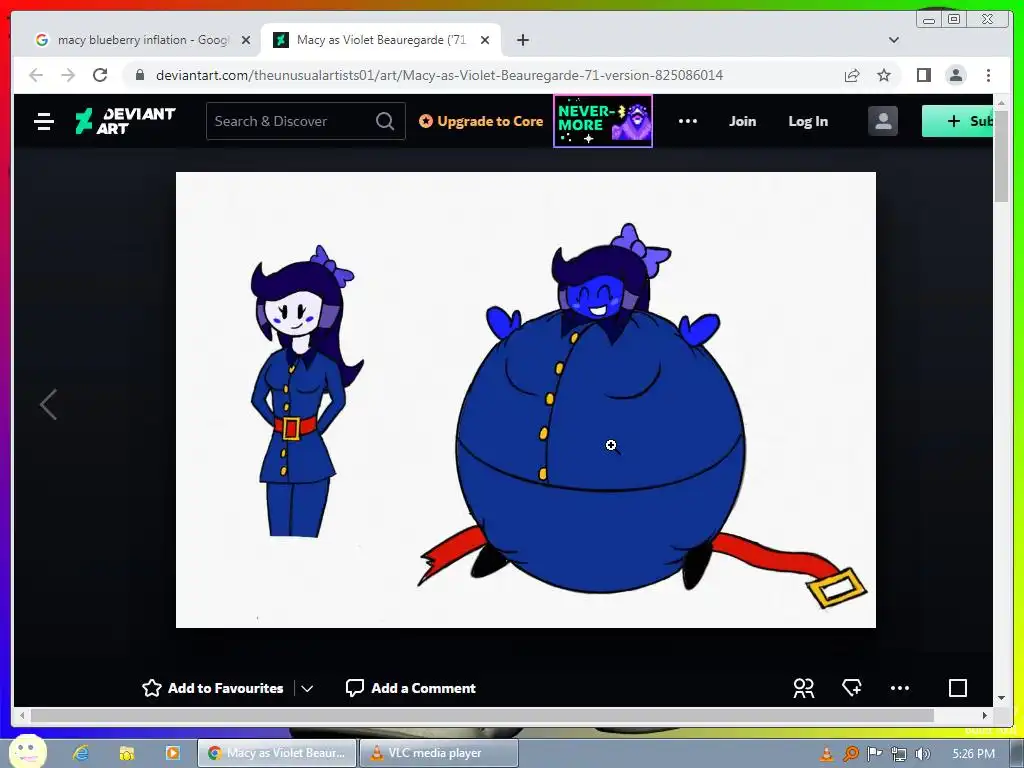Image resolution: width=1024 pixels, height=768 pixels.
Task: Open the Nevermore promo banner
Action: tap(603, 121)
